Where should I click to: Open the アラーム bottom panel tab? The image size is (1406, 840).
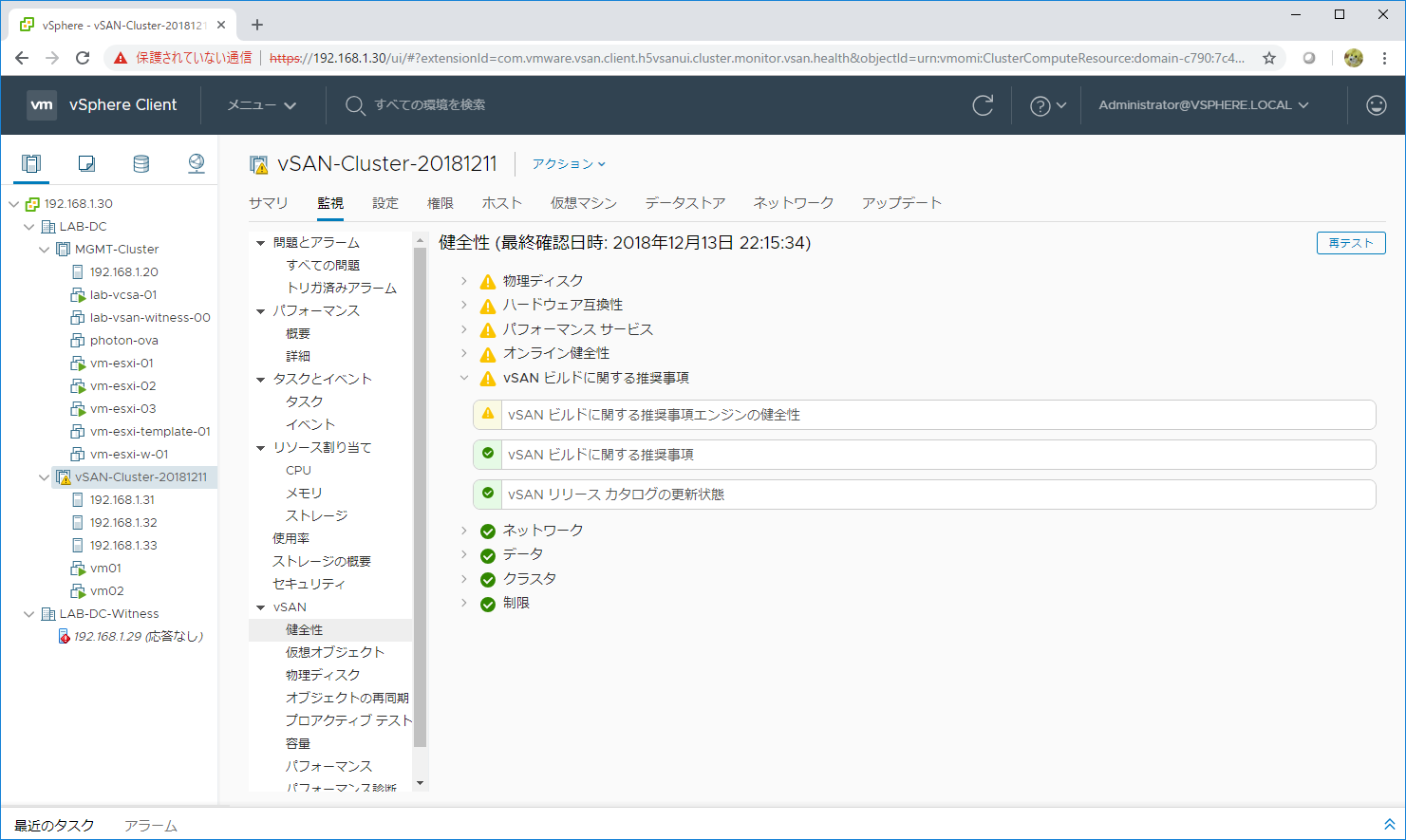click(151, 826)
